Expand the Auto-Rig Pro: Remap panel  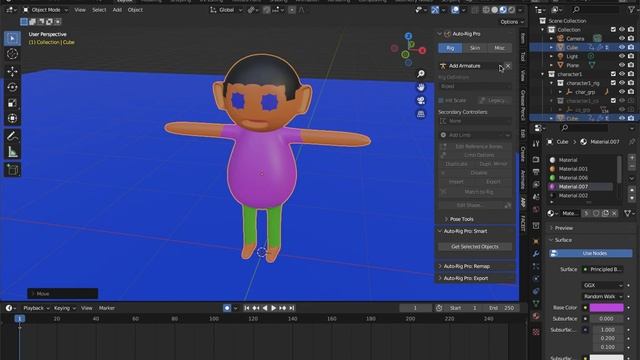[467, 266]
